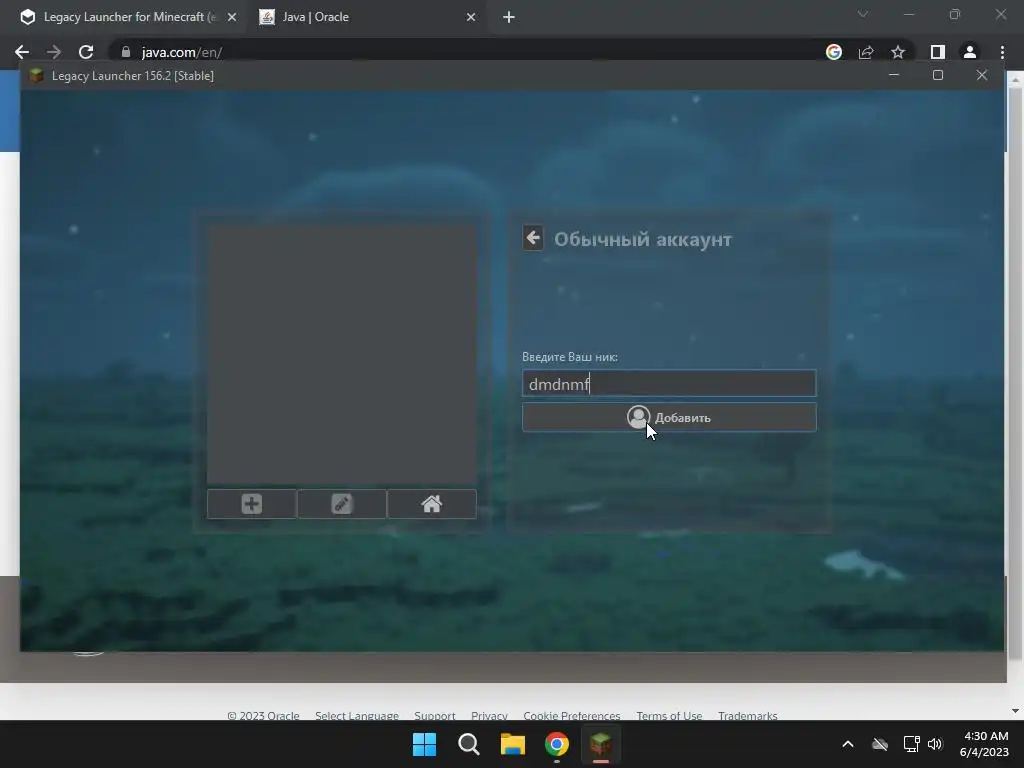
Task: Click the pencil edit account icon
Action: point(342,504)
